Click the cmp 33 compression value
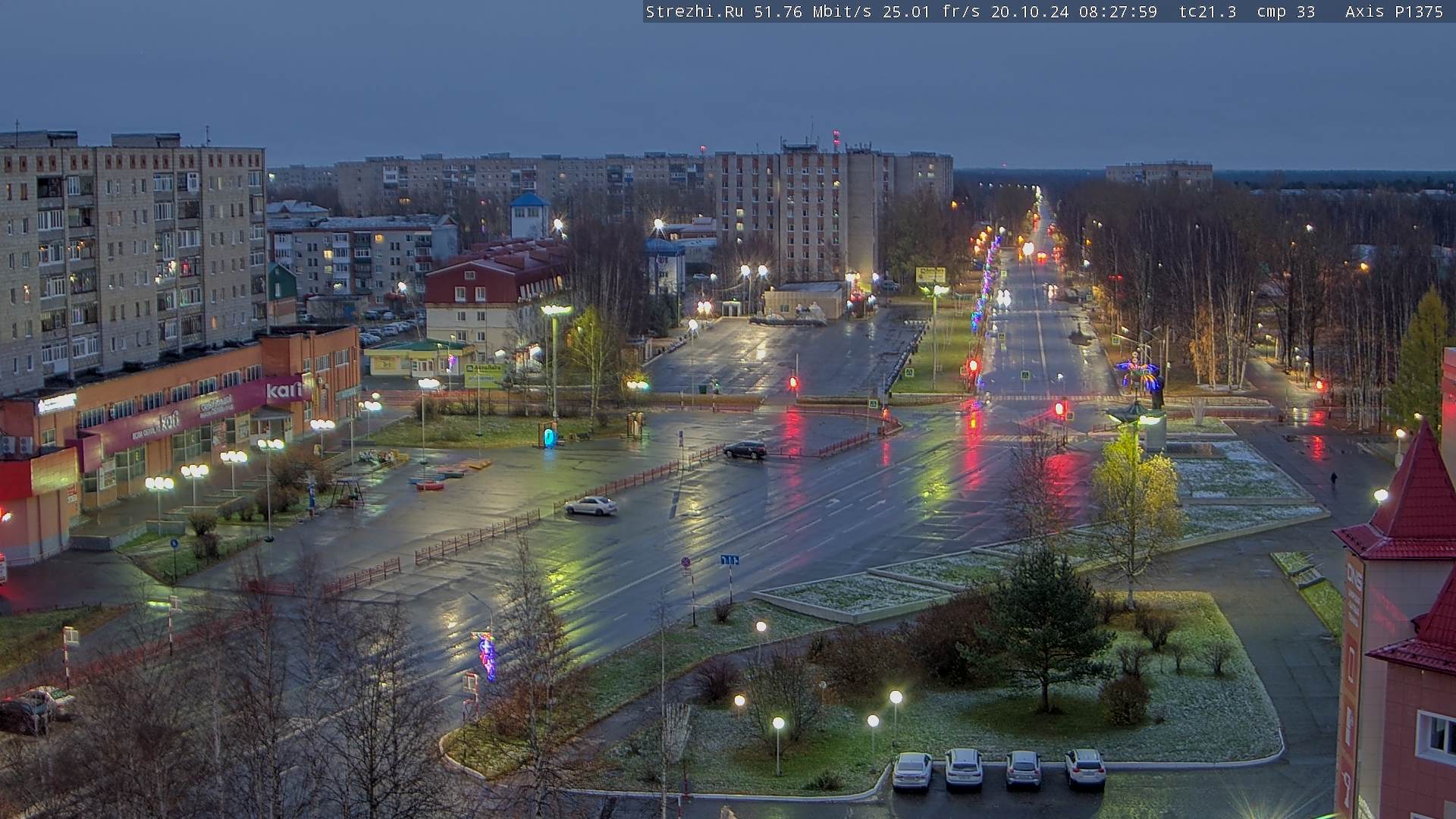Image resolution: width=1456 pixels, height=819 pixels. point(1285,11)
